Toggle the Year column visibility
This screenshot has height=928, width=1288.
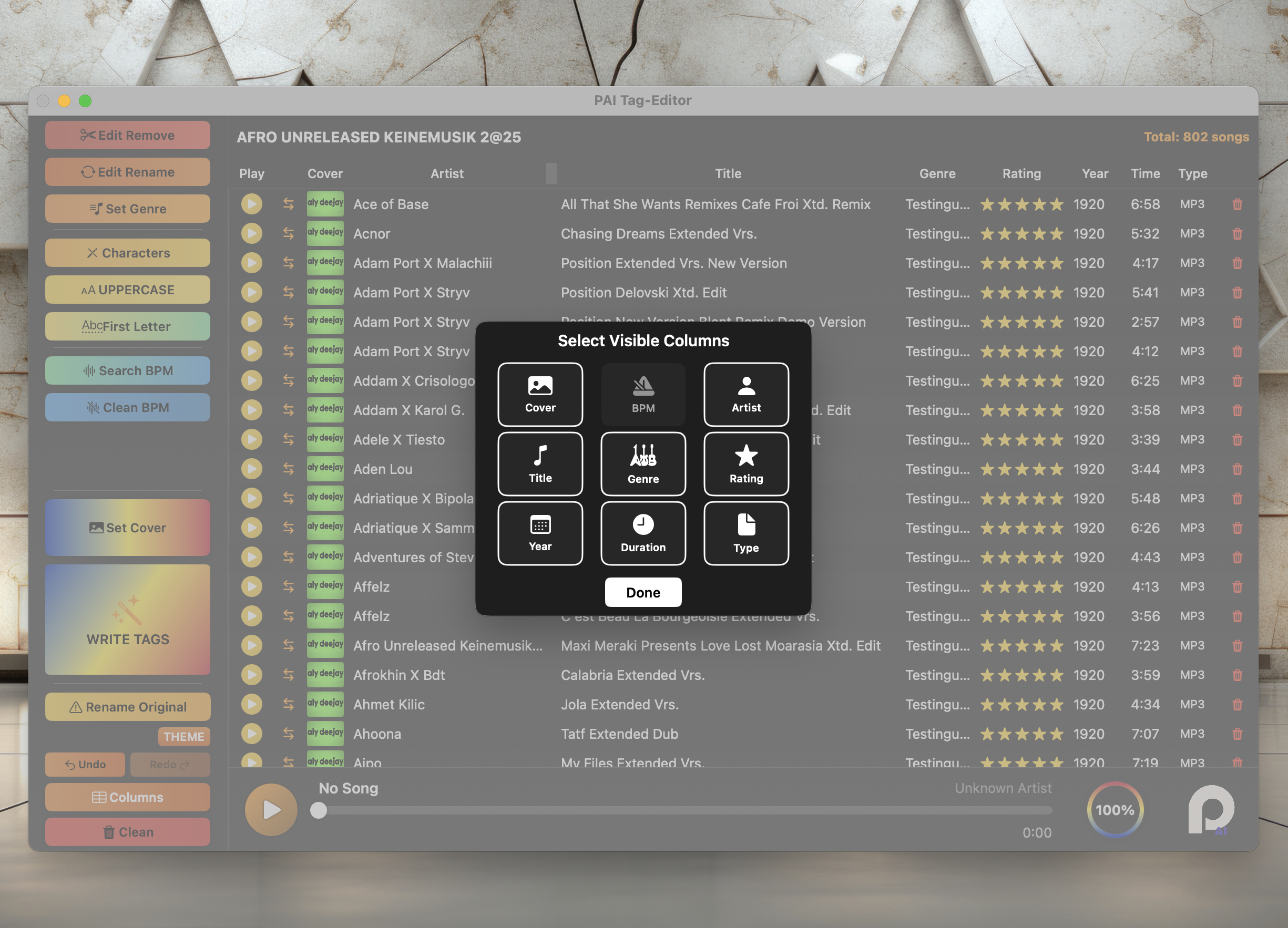(540, 533)
